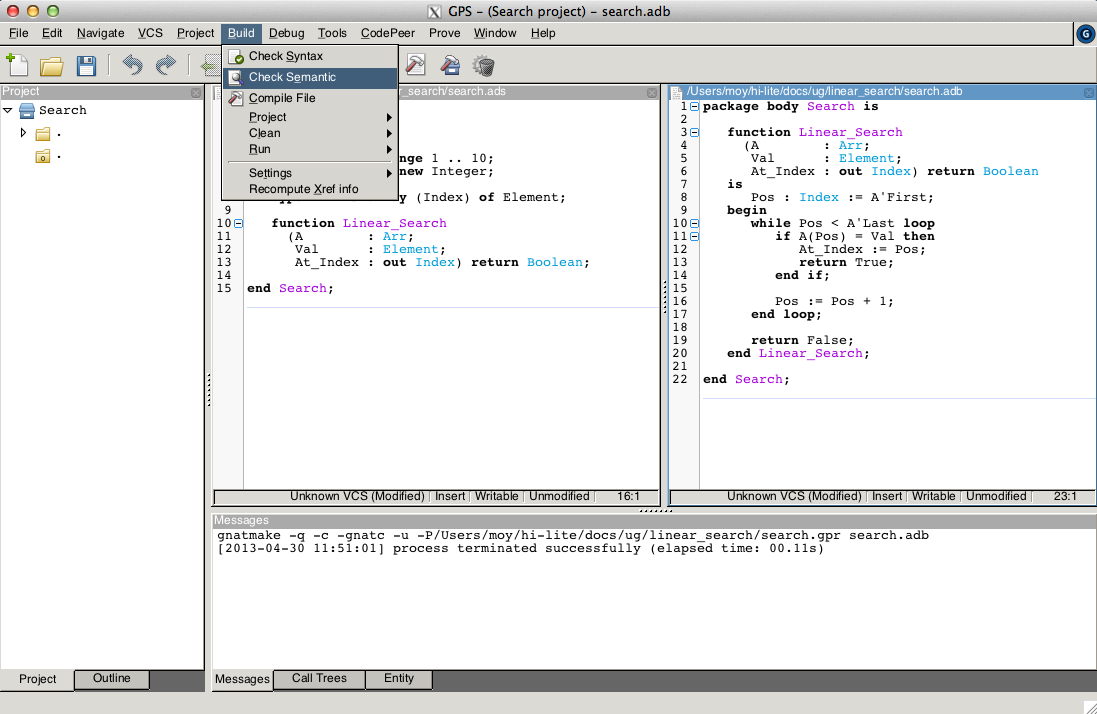Close the Project panel
Image resolution: width=1097 pixels, height=714 pixels.
coord(196,92)
